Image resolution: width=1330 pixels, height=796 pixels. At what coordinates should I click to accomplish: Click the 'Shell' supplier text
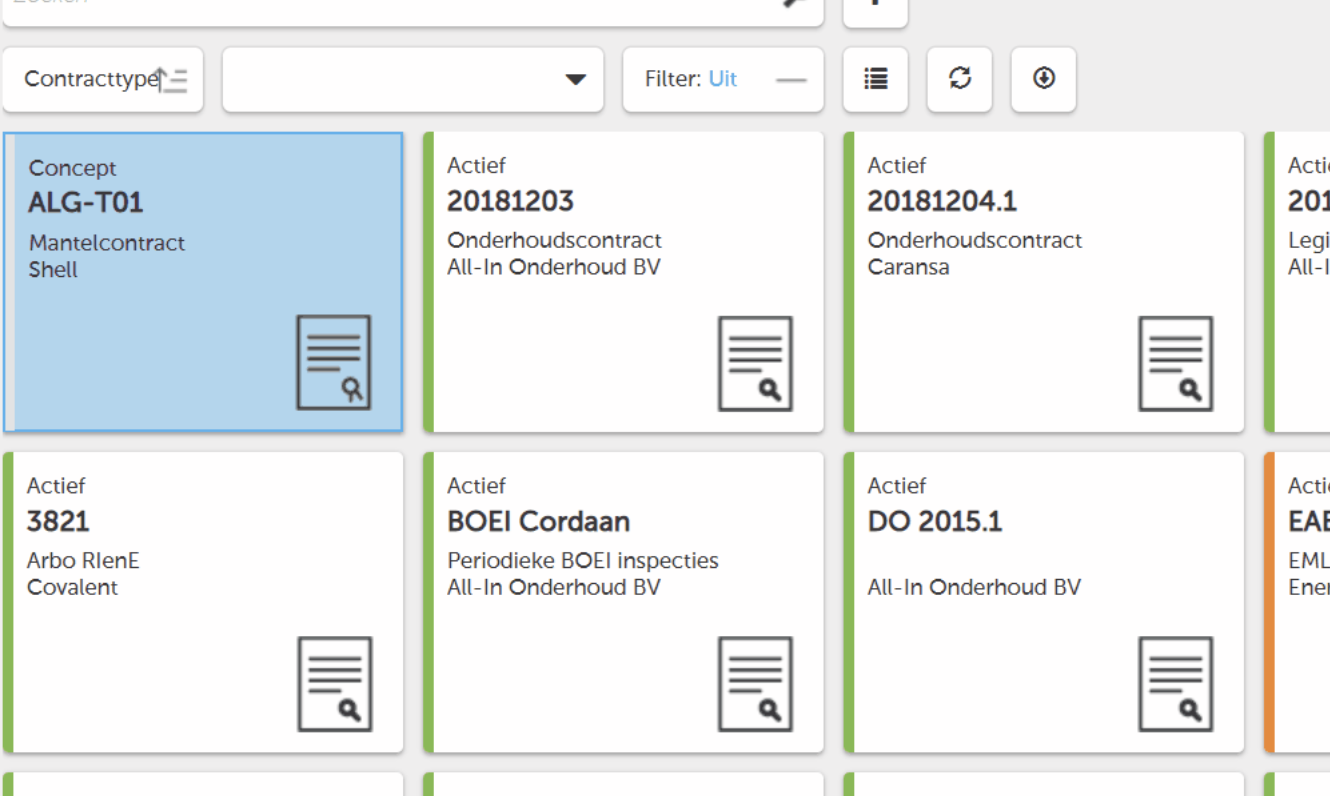point(53,269)
